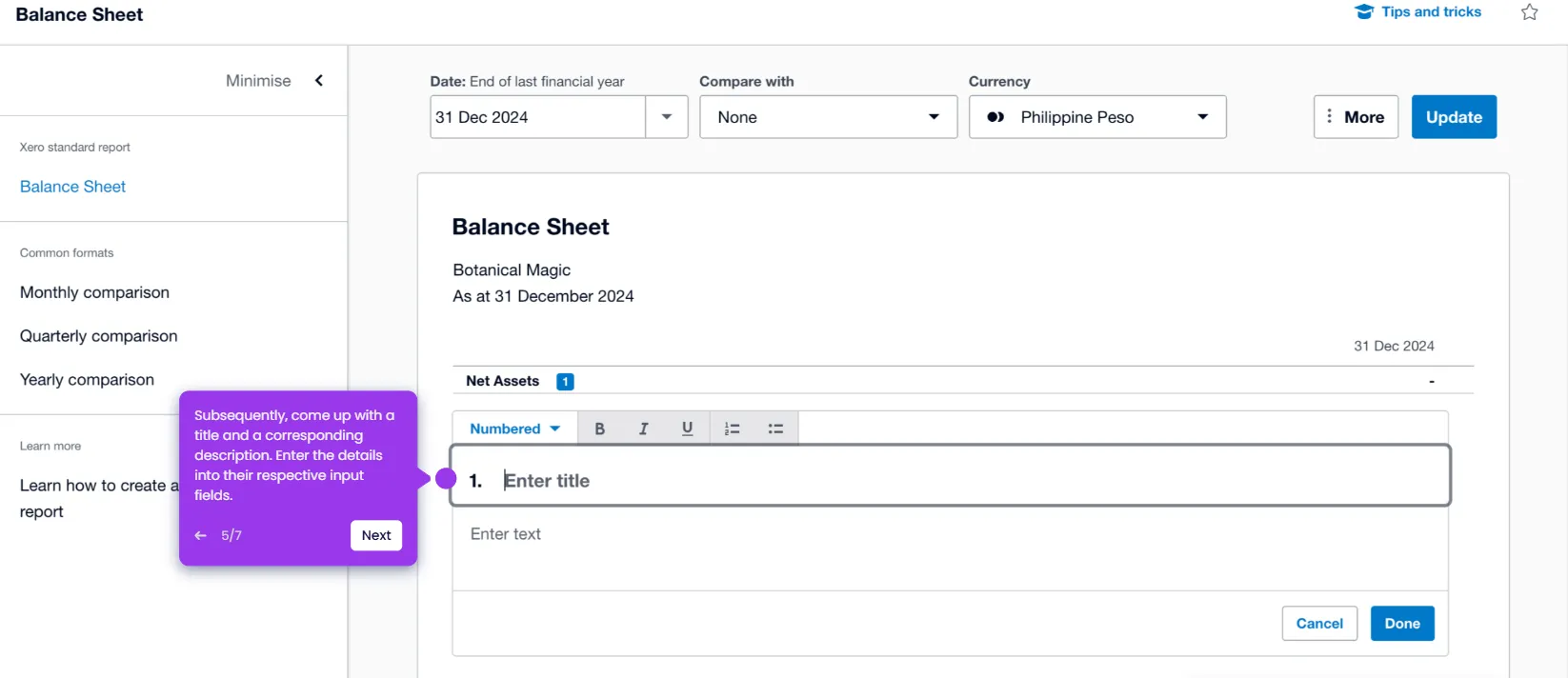Click Done to save the footnote

pos(1401,624)
